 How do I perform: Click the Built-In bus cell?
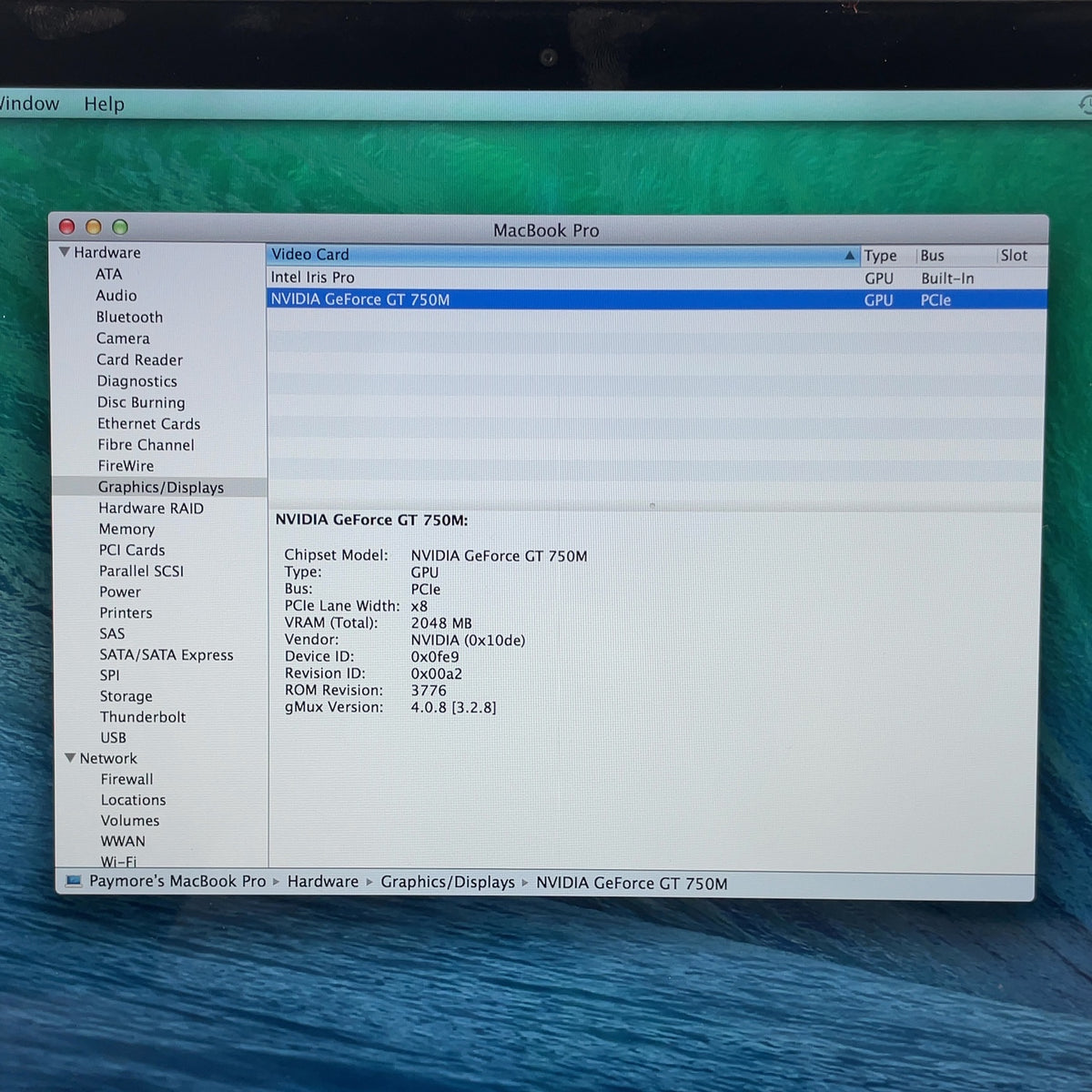pyautogui.click(x=947, y=278)
